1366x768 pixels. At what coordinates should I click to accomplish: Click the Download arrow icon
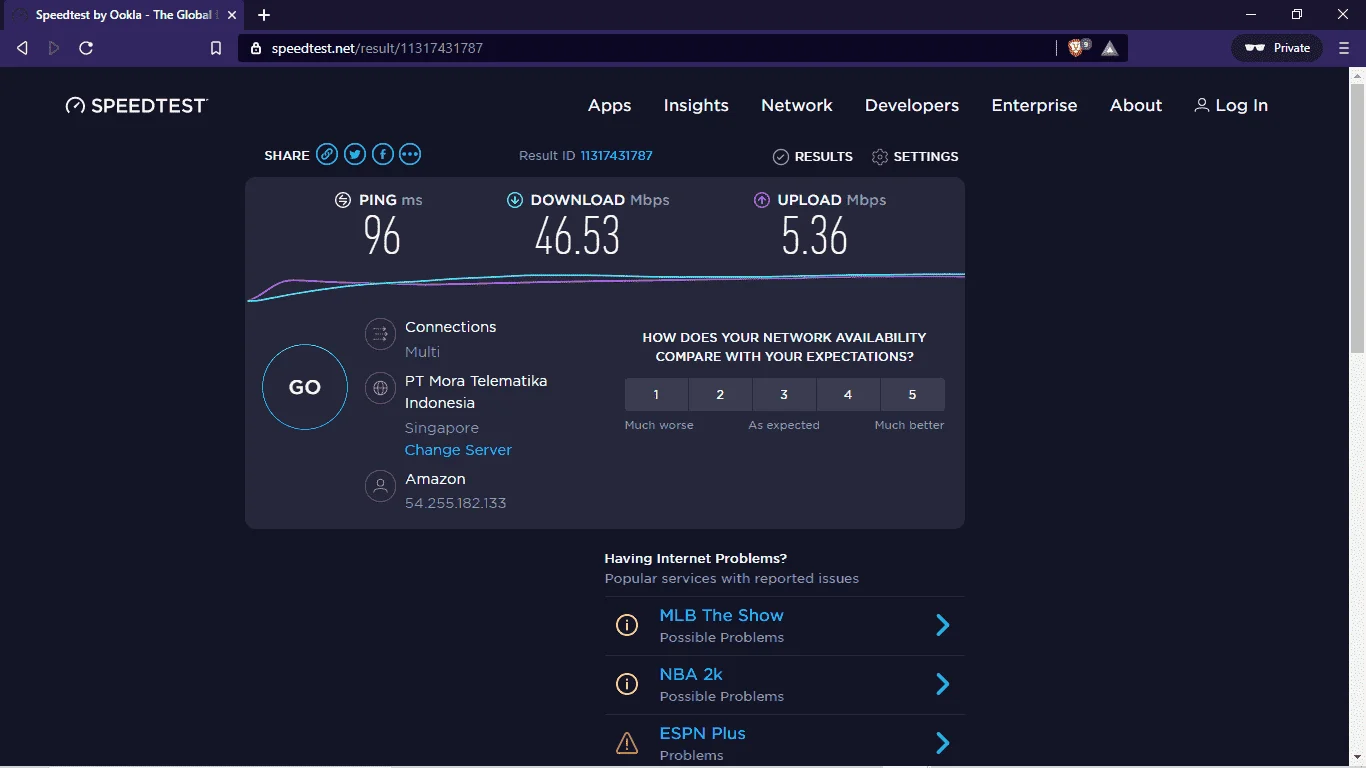pyautogui.click(x=515, y=200)
